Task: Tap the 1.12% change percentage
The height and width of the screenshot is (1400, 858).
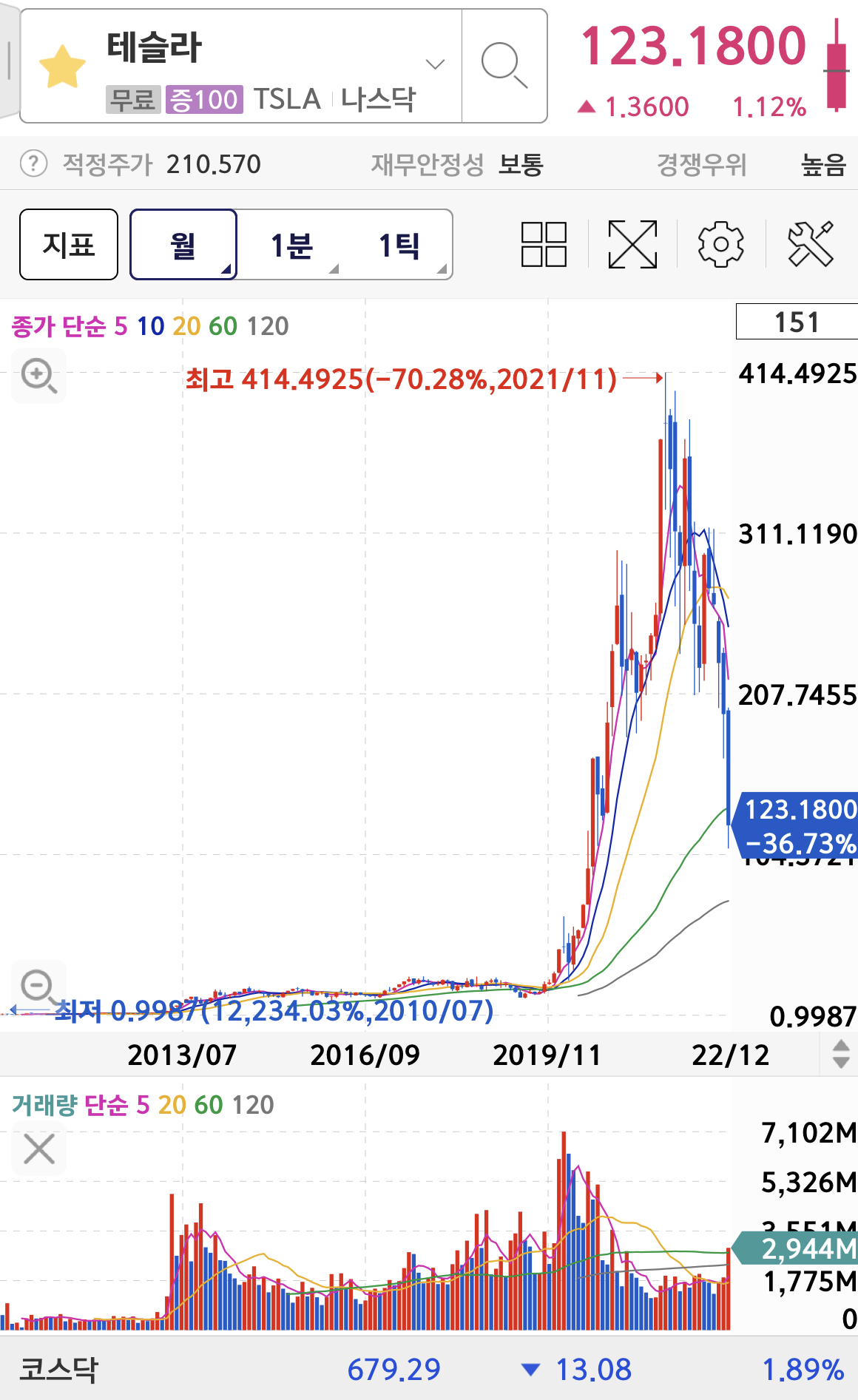Action: pyautogui.click(x=769, y=107)
